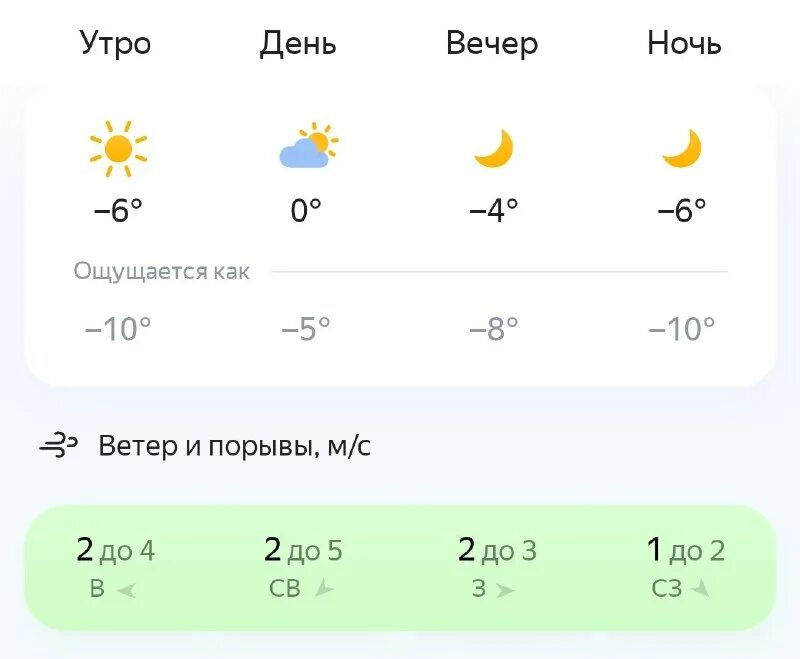The width and height of the screenshot is (800, 659).
Task: Click evening feels-like −8° value
Action: [494, 328]
